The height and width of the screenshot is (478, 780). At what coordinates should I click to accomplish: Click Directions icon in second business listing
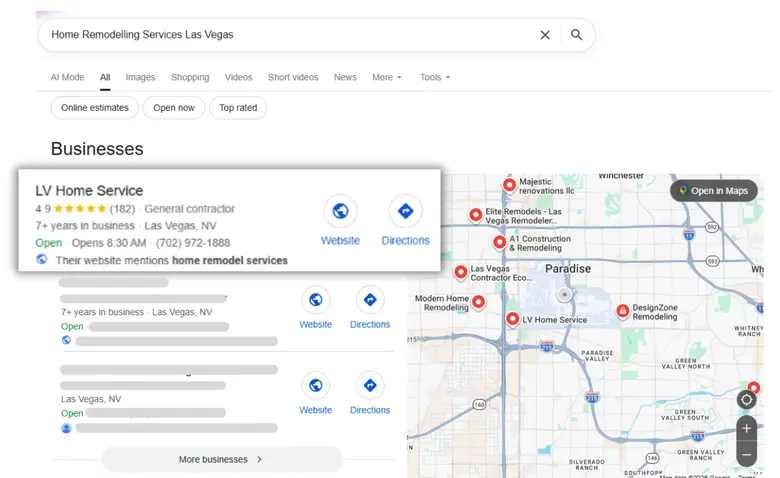[370, 300]
